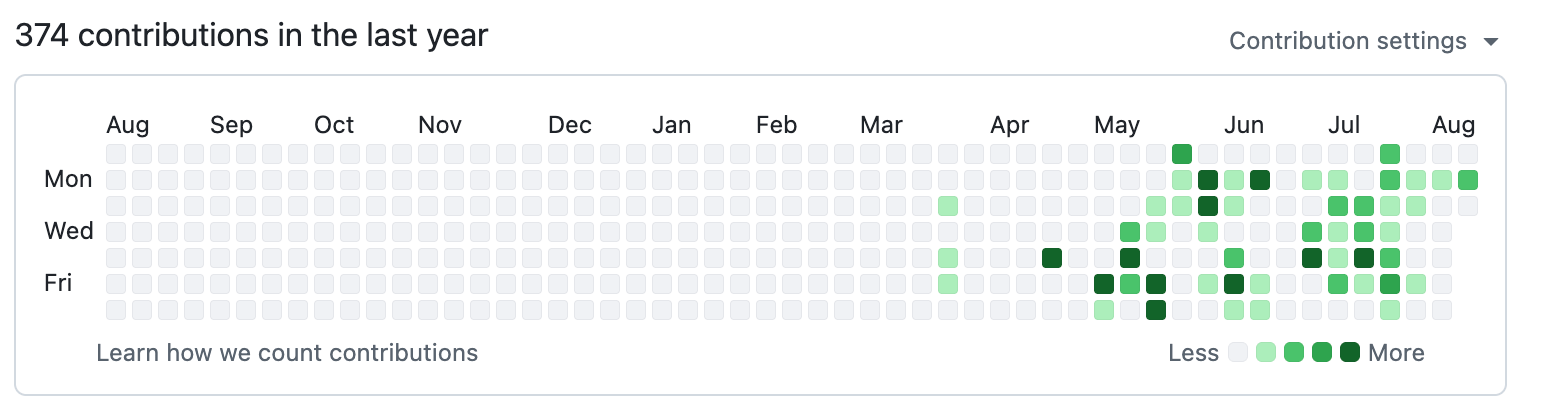
Task: Select the light green legend swatch, second from Less
Action: (x=1266, y=352)
